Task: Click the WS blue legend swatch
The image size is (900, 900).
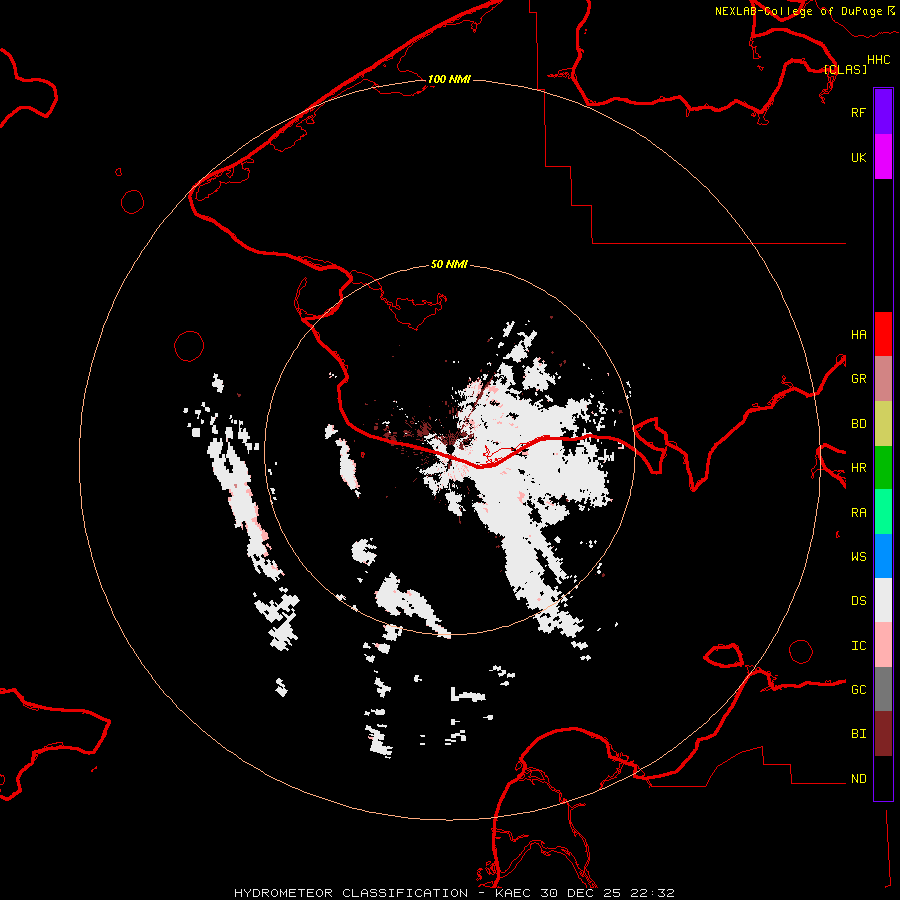Action: pyautogui.click(x=883, y=556)
